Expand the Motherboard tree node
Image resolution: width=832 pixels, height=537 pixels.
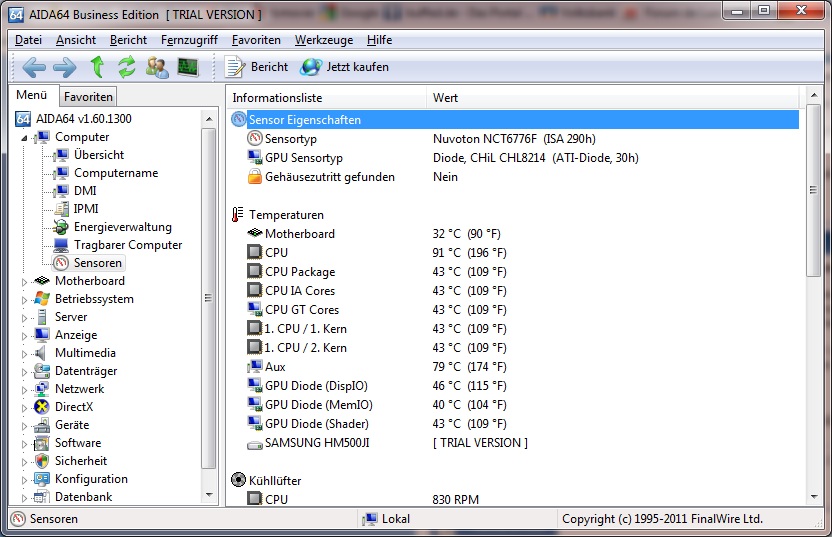(24, 282)
